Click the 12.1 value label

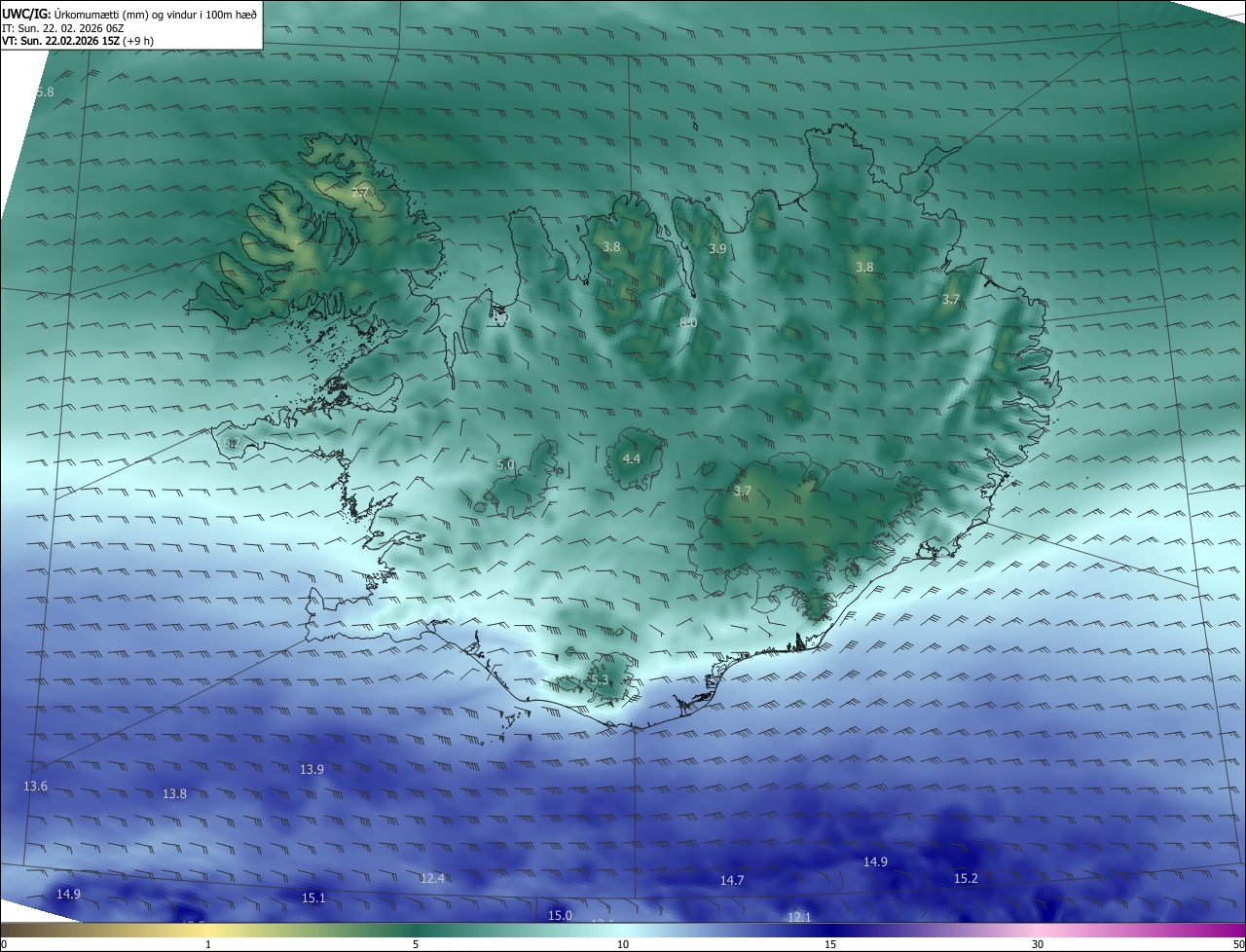[x=799, y=918]
